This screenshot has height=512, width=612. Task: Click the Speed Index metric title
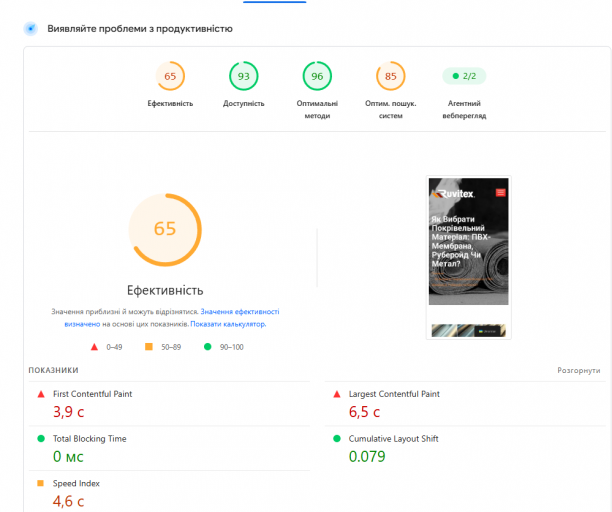[x=76, y=484]
